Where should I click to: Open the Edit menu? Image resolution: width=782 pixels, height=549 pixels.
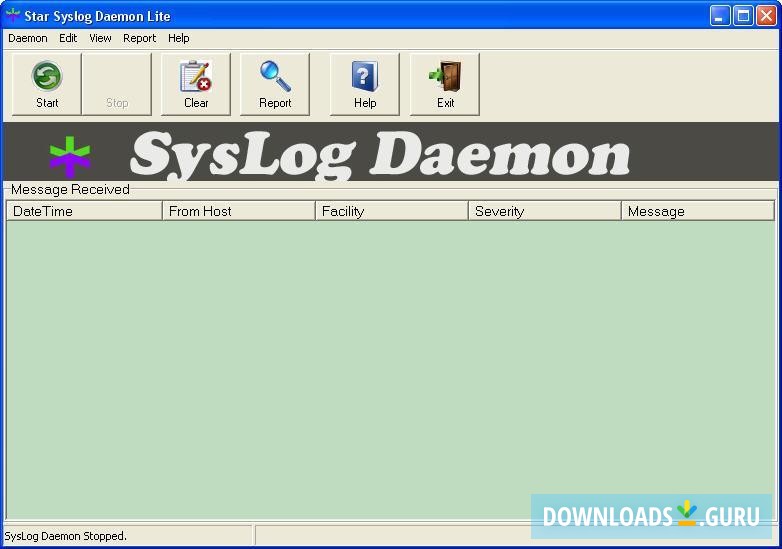[x=68, y=38]
